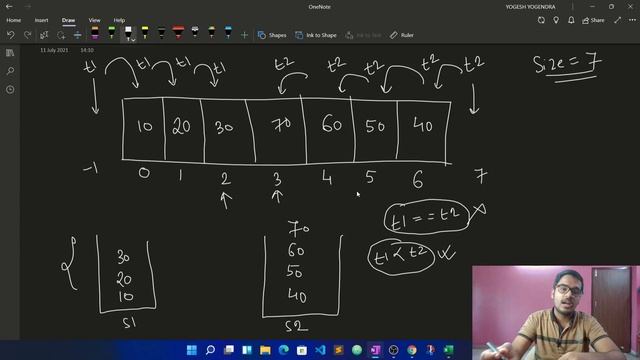Open Visual Studio Code from taskbar

320,350
